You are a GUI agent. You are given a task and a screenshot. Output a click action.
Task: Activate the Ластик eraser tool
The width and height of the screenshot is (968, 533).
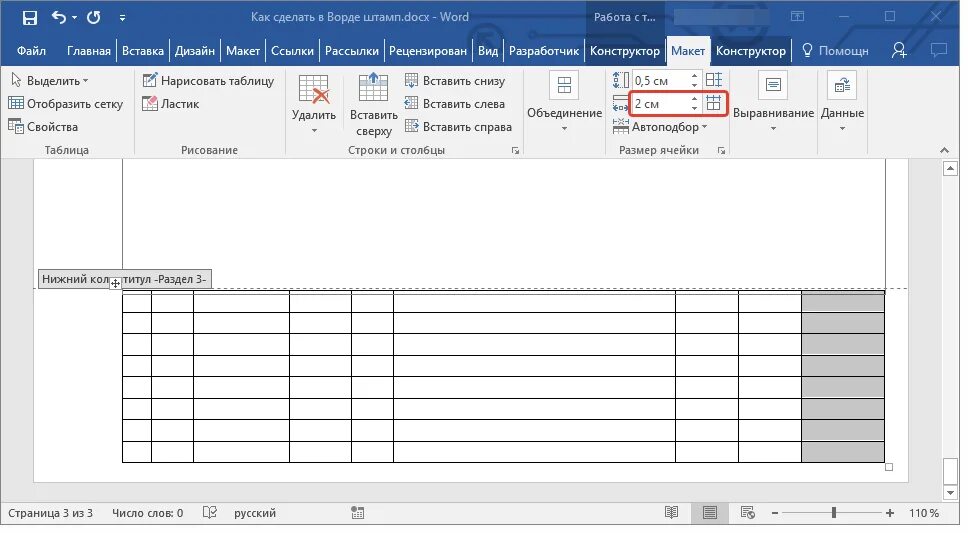click(x=171, y=104)
